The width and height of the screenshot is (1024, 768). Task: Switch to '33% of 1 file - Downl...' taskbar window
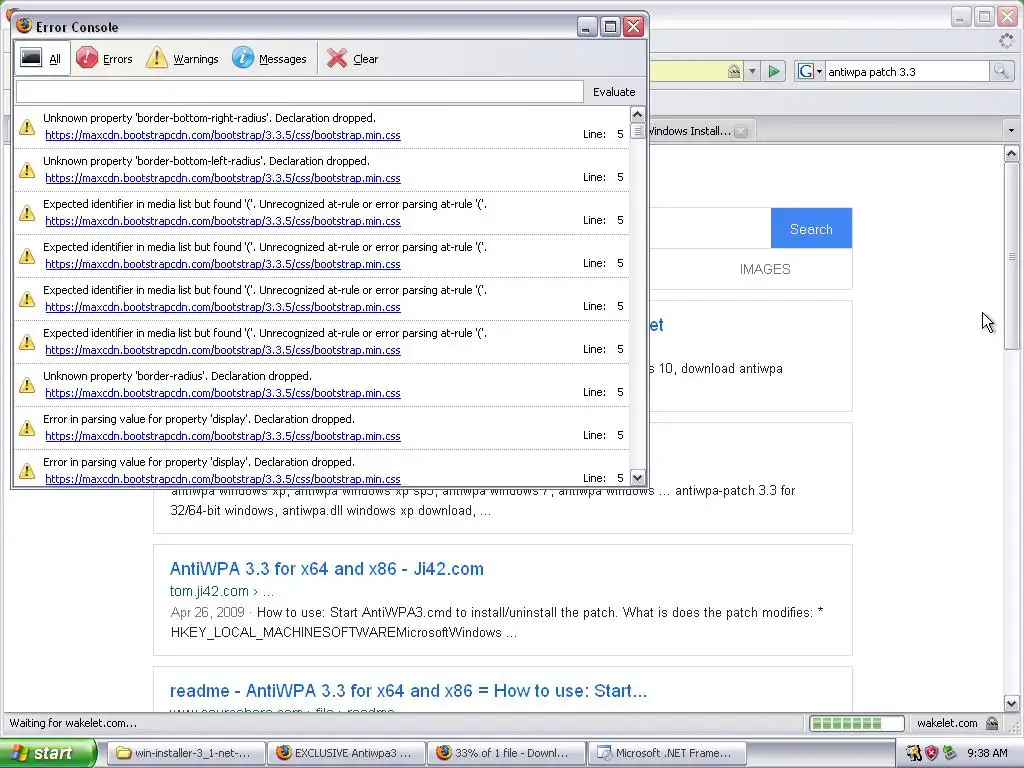point(507,753)
